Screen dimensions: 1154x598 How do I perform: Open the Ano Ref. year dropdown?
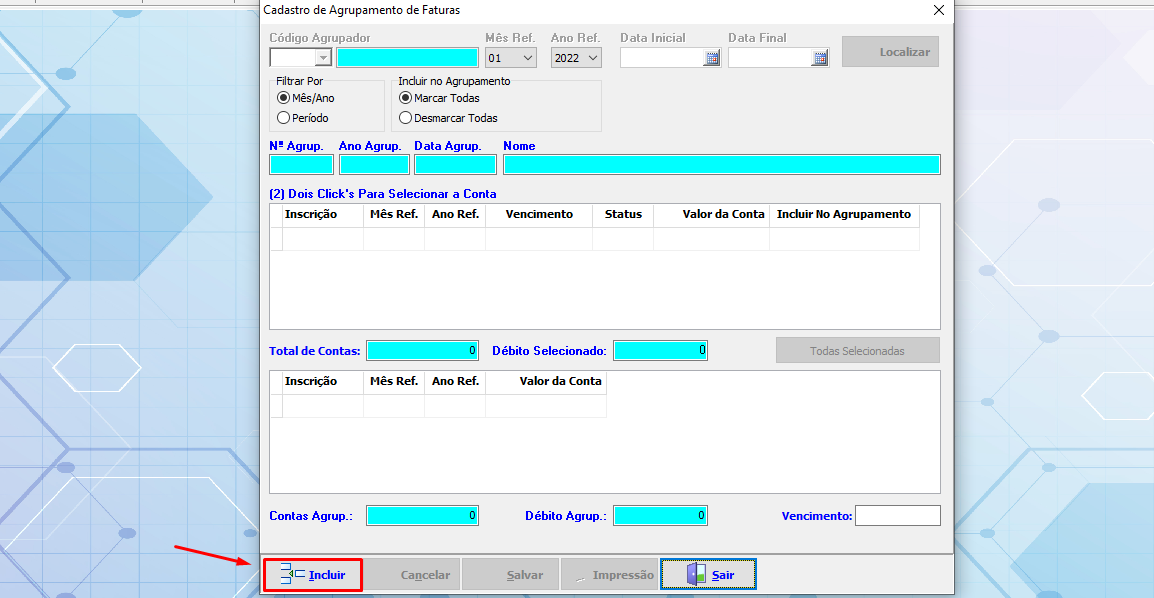click(x=593, y=58)
